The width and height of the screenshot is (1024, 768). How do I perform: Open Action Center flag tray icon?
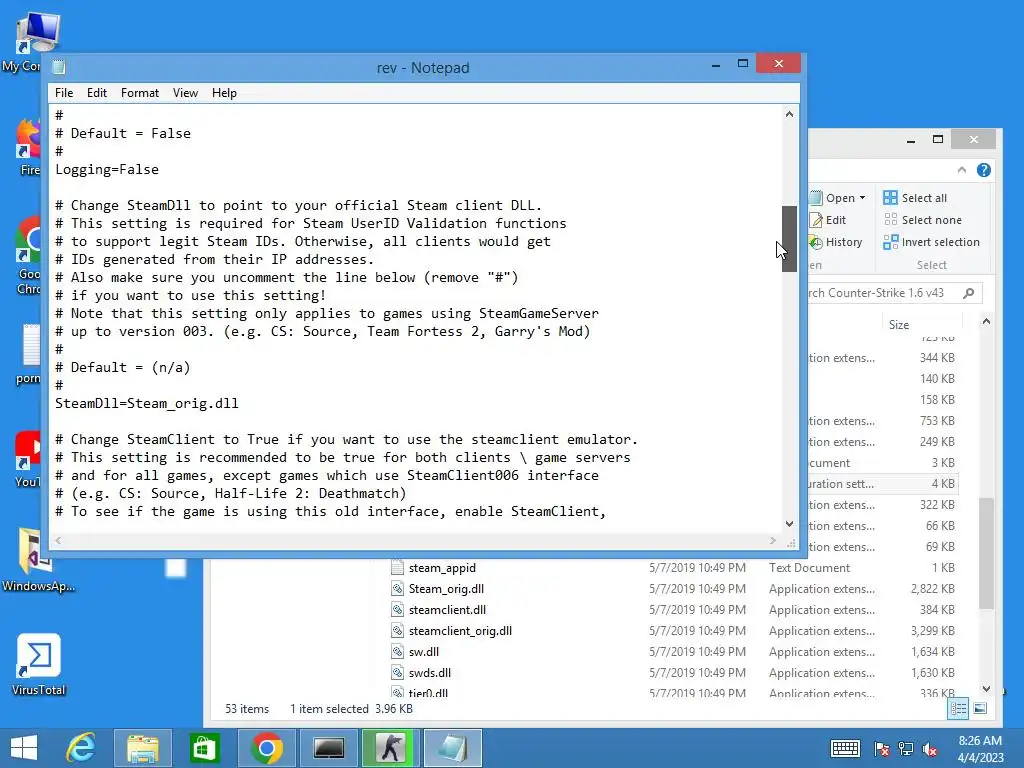(881, 749)
